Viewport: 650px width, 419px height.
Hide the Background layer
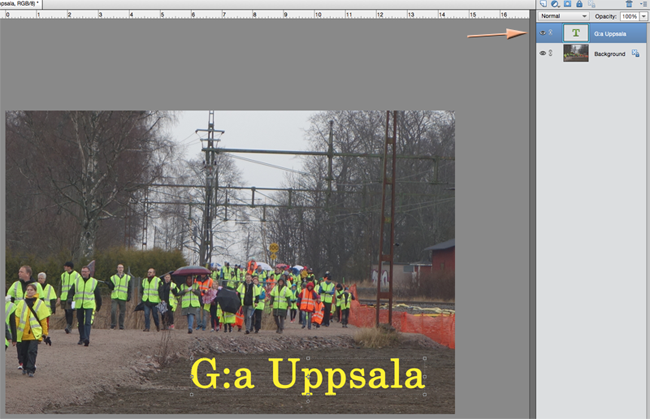point(542,53)
